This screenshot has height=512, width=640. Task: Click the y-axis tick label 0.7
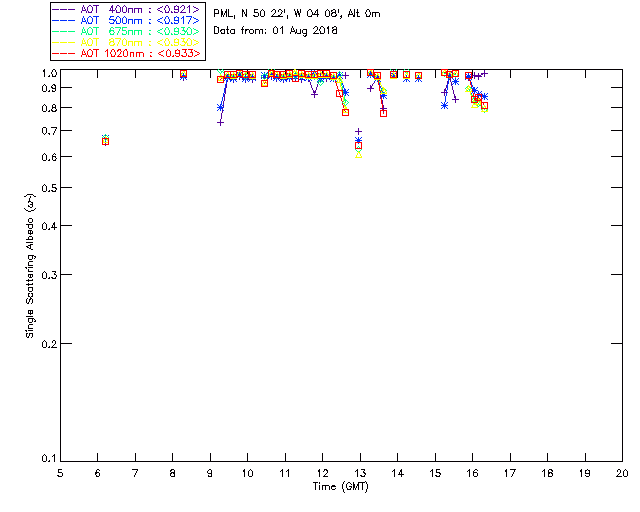click(x=49, y=131)
